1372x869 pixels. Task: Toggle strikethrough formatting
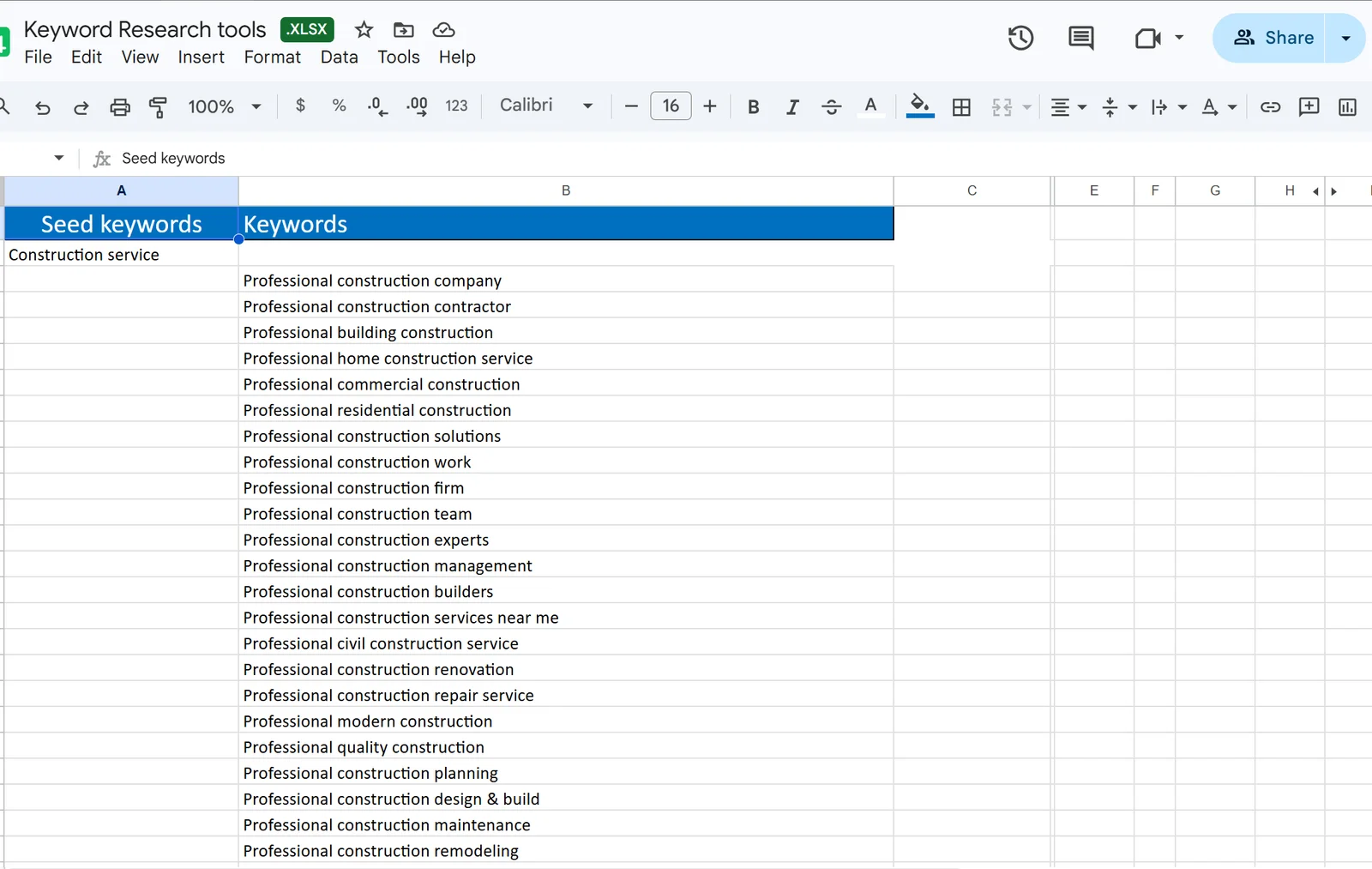[831, 106]
